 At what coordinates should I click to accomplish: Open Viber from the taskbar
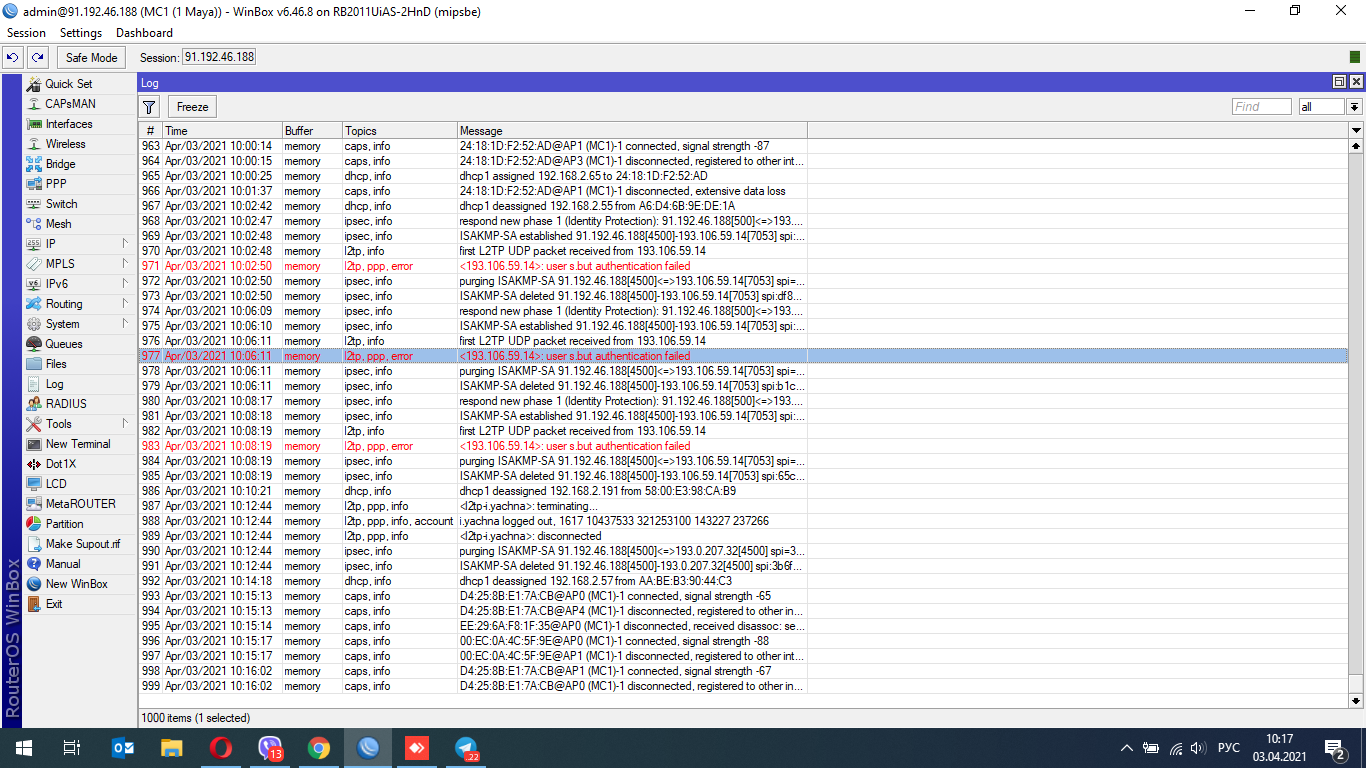point(270,748)
